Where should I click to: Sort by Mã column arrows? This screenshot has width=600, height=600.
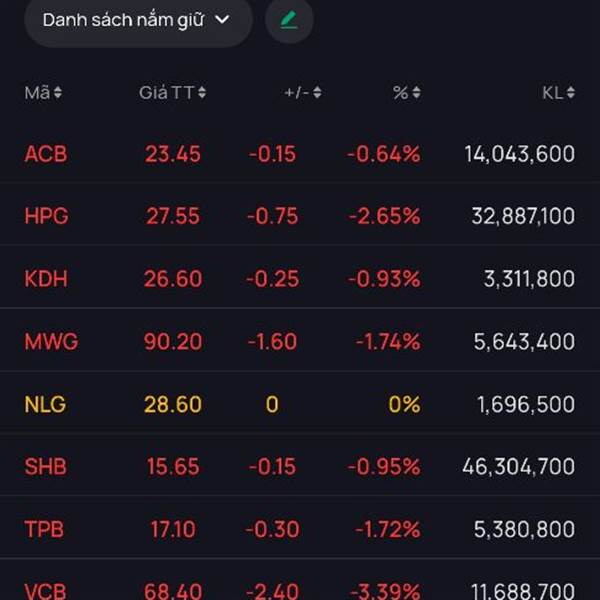click(x=58, y=93)
